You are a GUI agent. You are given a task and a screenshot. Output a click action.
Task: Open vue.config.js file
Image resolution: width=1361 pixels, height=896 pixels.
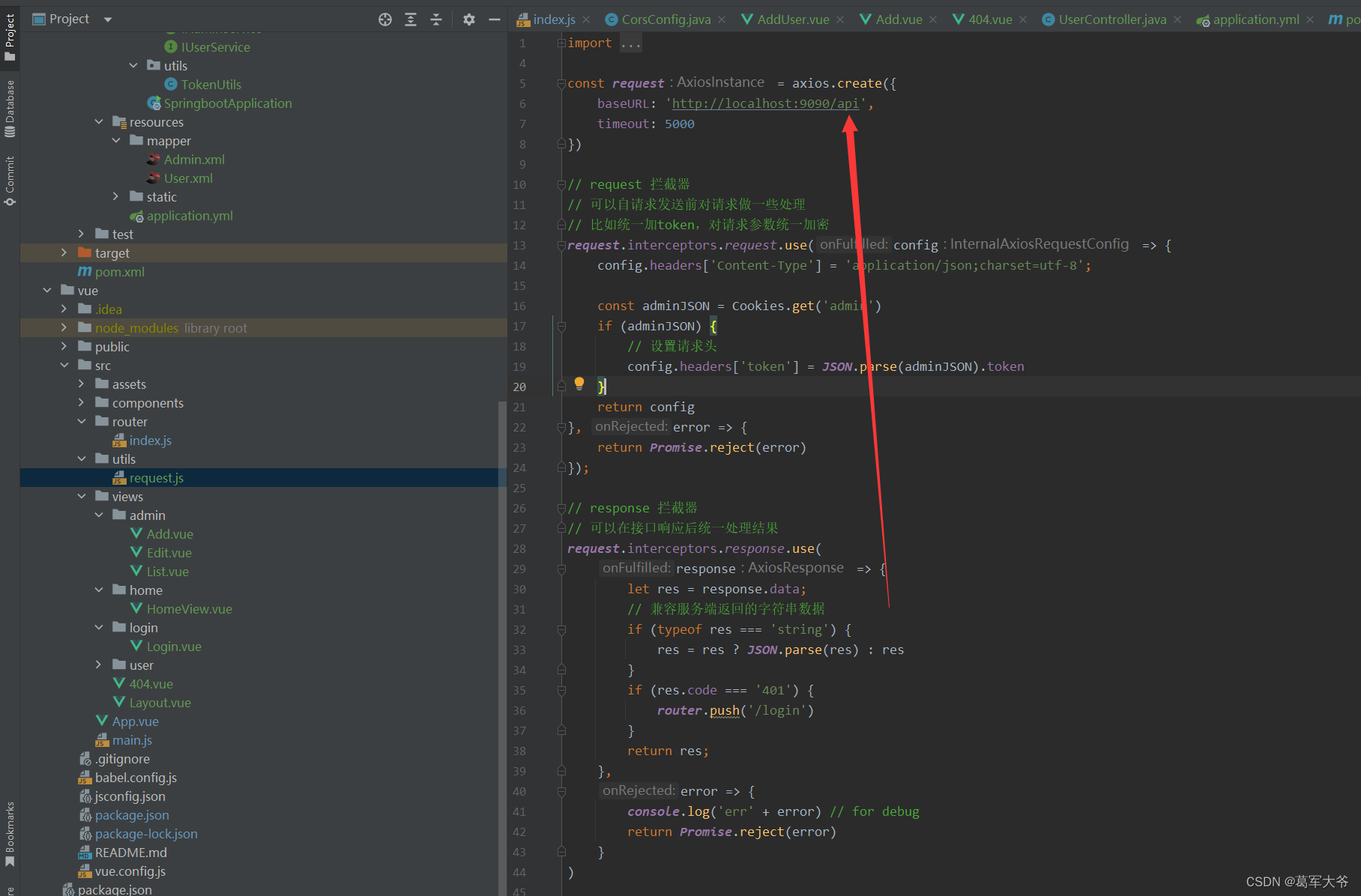pyautogui.click(x=130, y=871)
